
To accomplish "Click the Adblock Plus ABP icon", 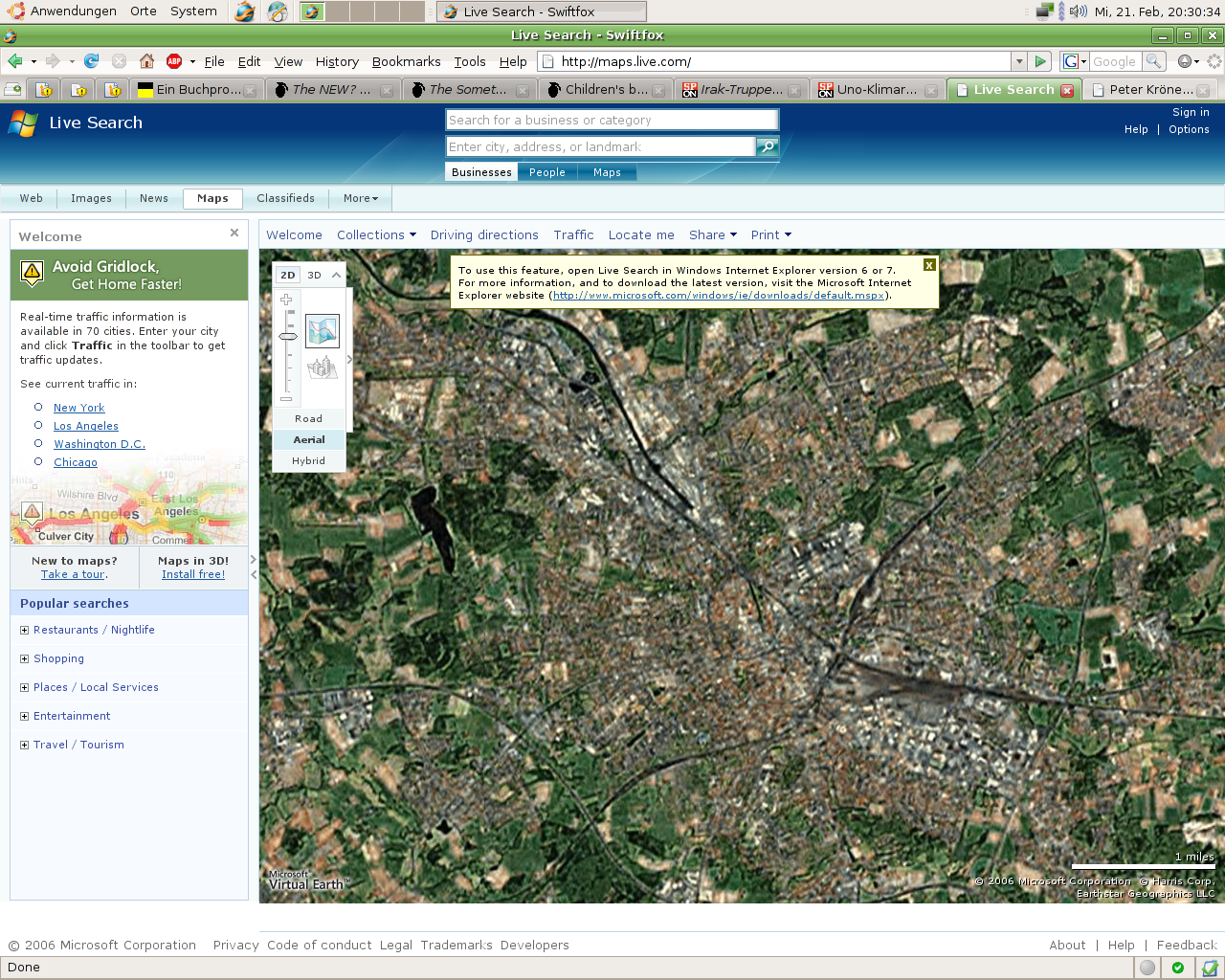I will point(174,61).
